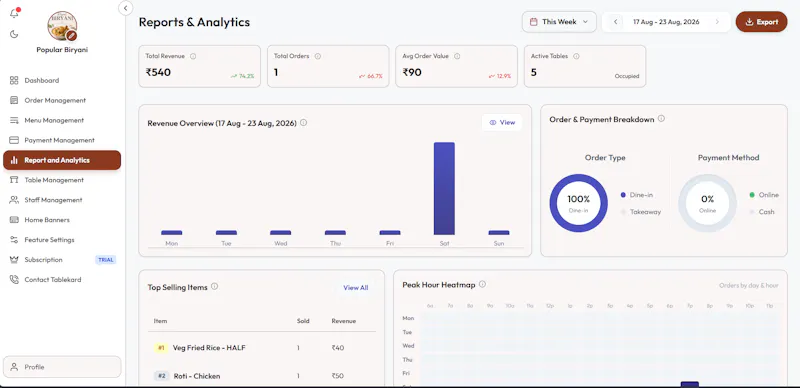800x388 pixels.
Task: Click Order & Payment Breakdown info icon
Action: point(661,118)
